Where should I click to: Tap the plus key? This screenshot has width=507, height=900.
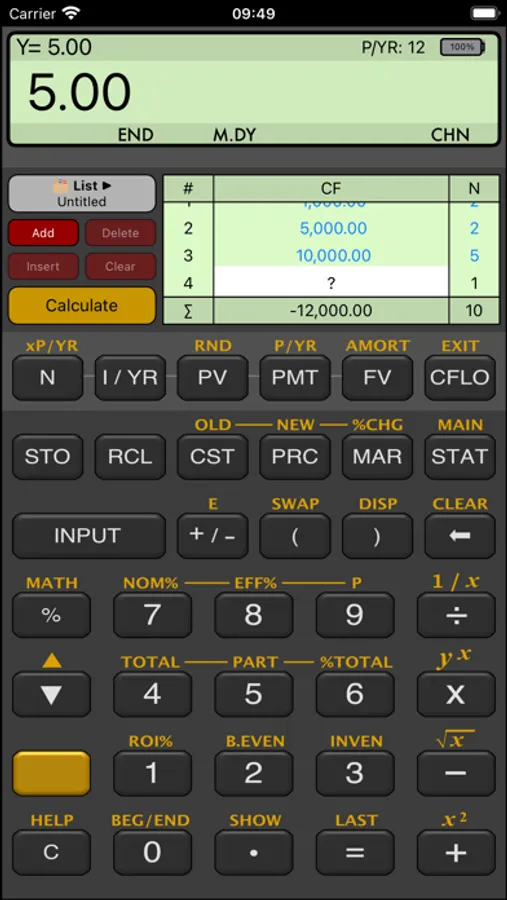click(x=456, y=852)
